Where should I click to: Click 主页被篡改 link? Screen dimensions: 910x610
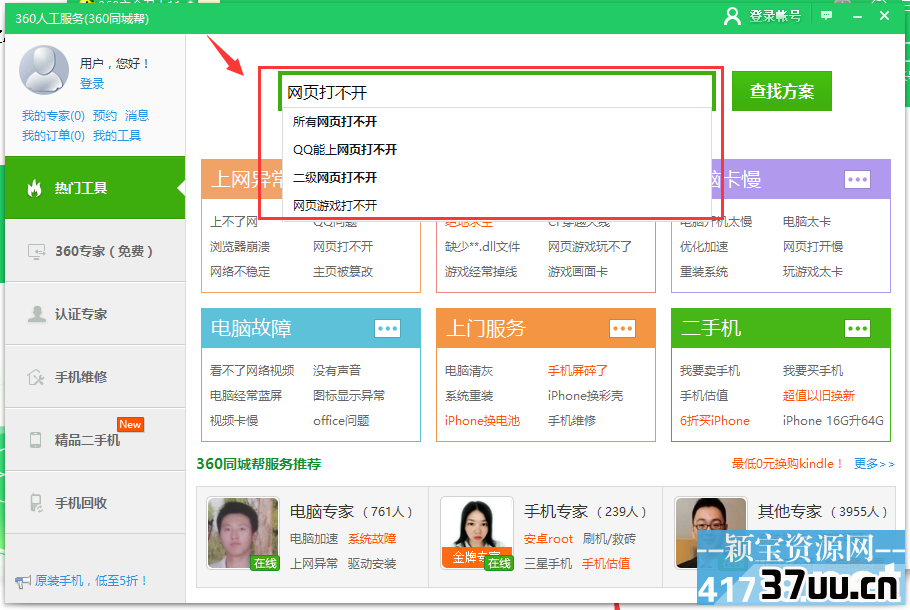(x=343, y=272)
